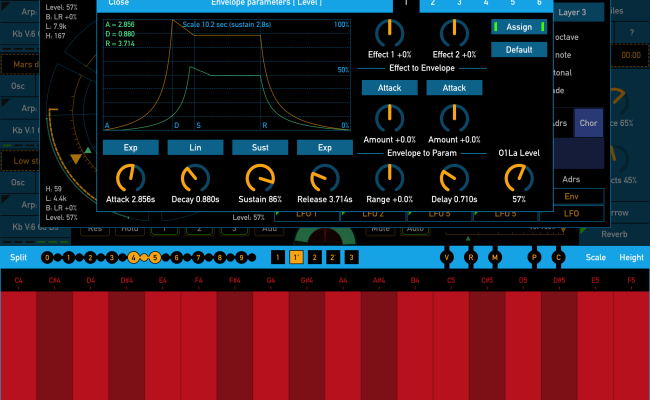Change the release curve type Exp

click(x=325, y=148)
